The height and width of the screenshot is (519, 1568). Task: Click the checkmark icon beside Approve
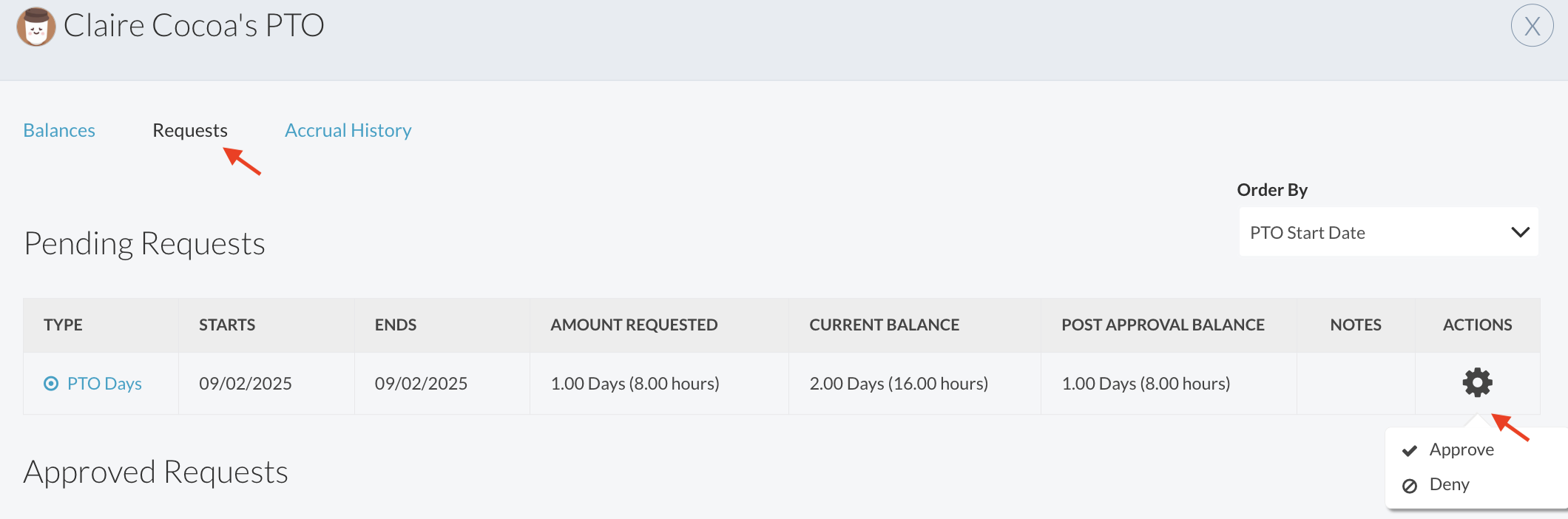pos(1410,450)
